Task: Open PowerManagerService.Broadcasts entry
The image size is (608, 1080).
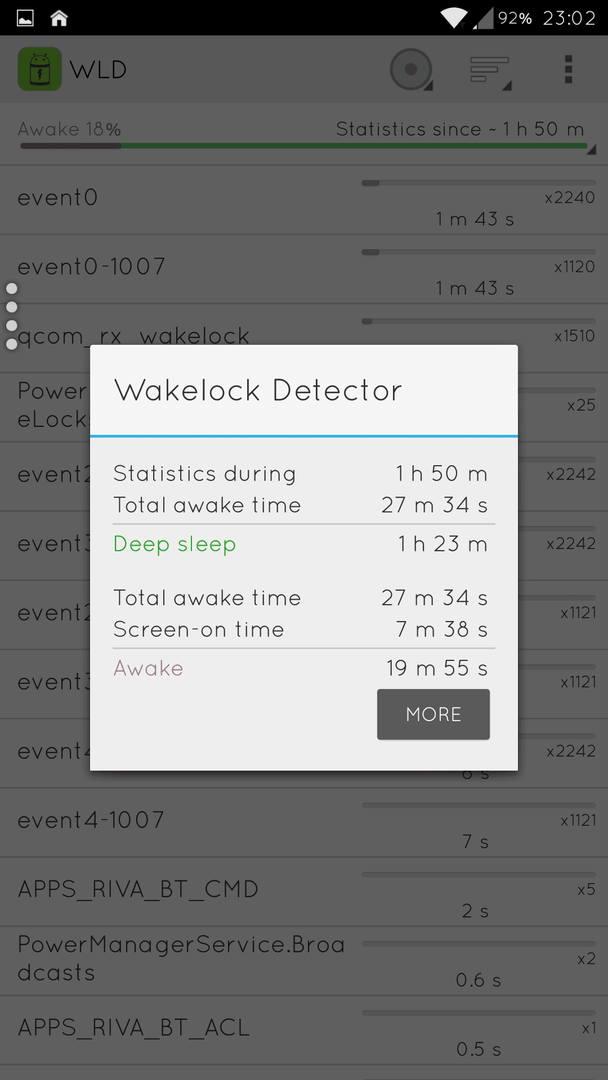Action: [x=304, y=960]
